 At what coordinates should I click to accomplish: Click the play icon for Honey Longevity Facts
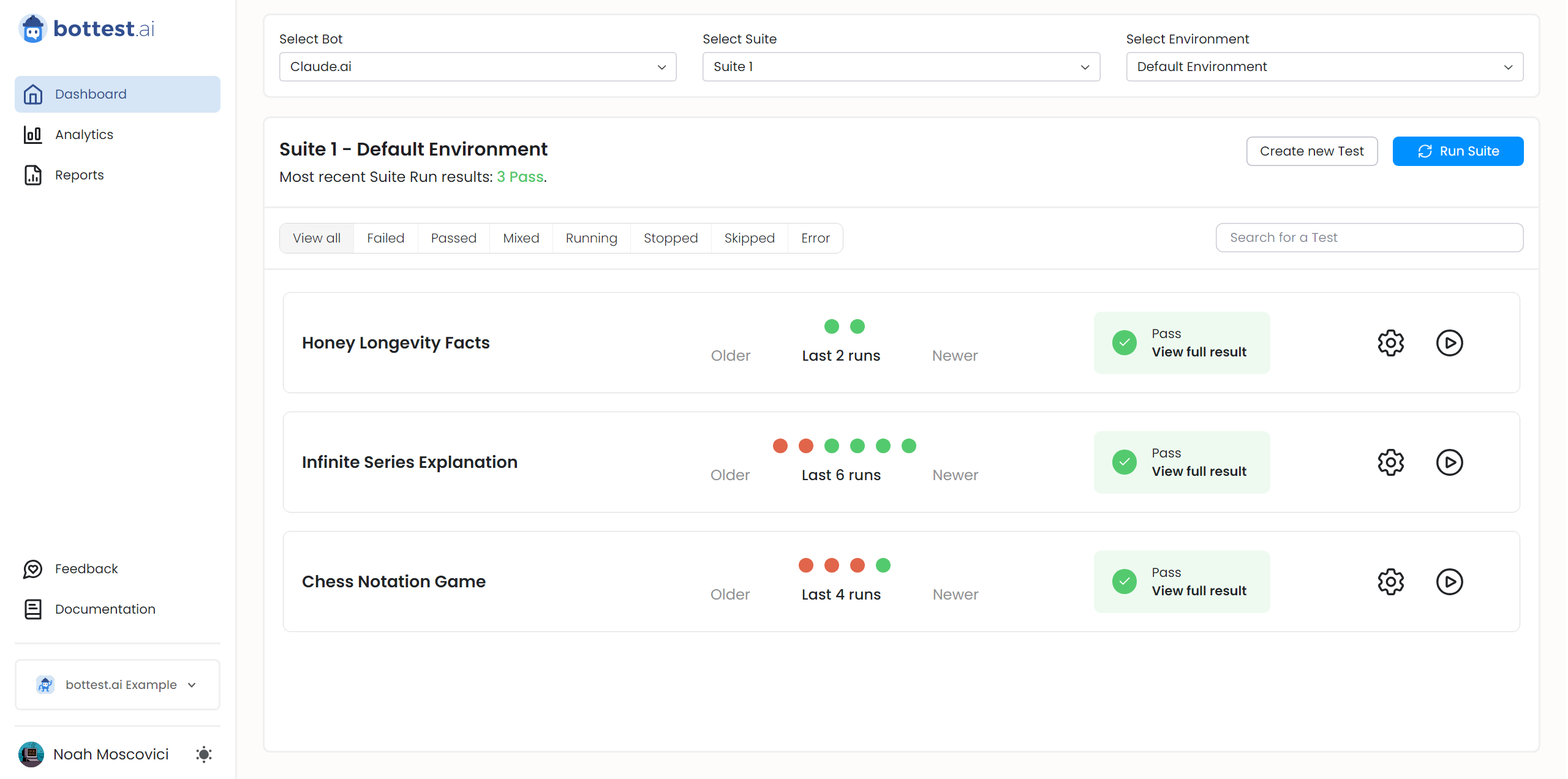1449,343
